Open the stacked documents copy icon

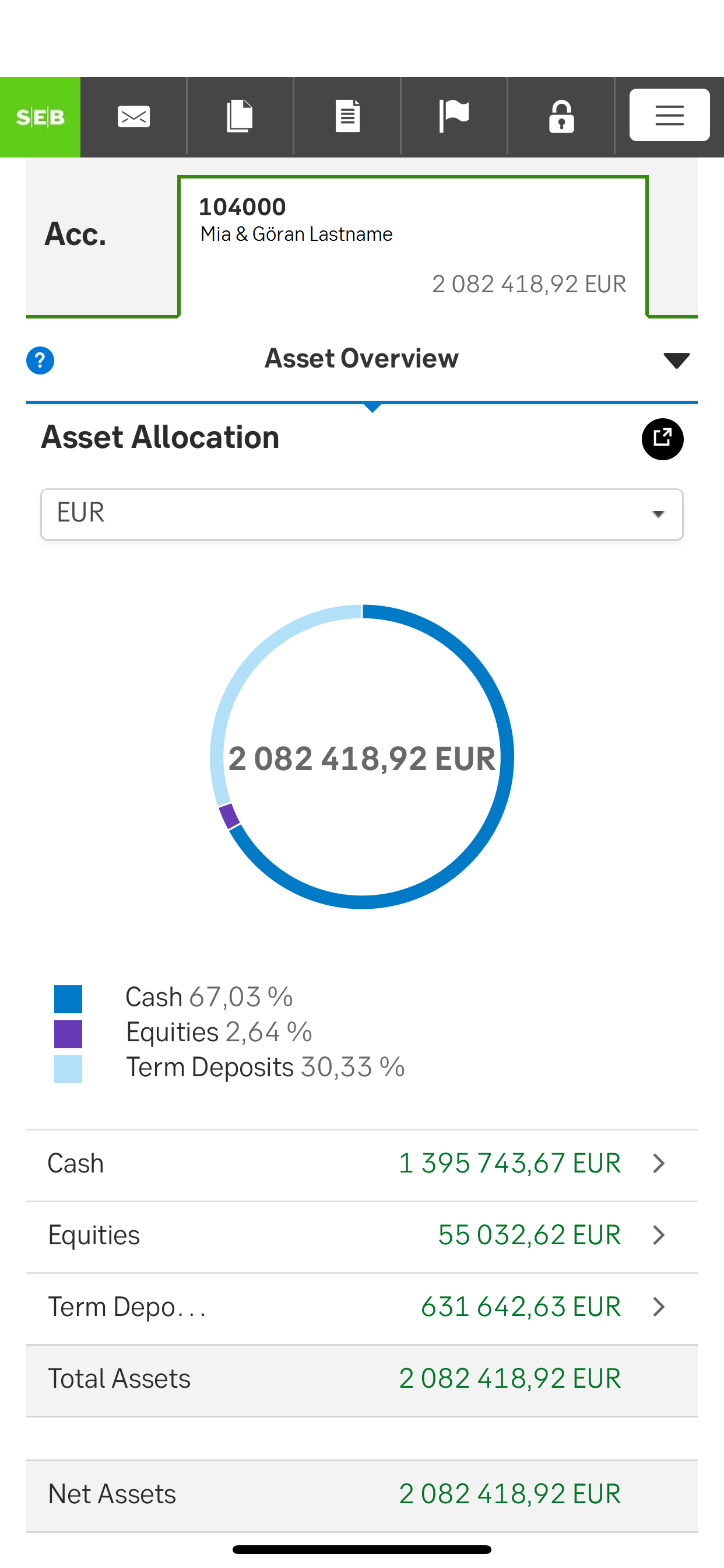pyautogui.click(x=240, y=117)
